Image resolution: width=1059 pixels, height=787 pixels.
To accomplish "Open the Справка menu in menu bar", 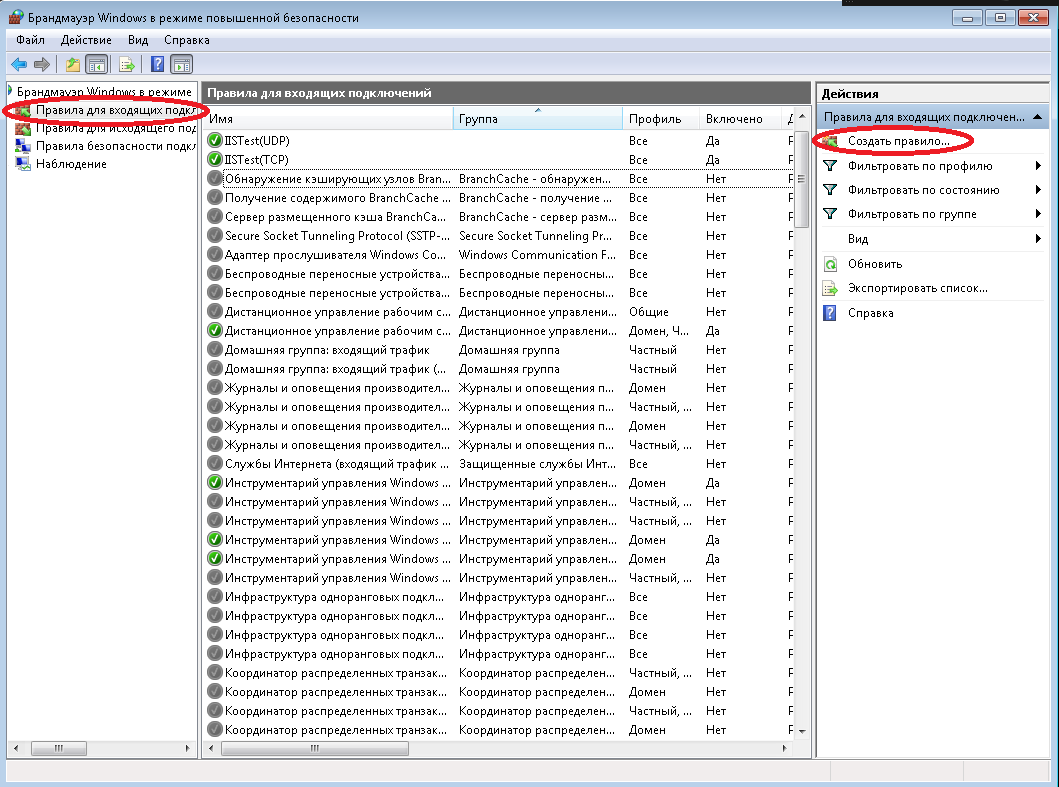I will click(186, 40).
